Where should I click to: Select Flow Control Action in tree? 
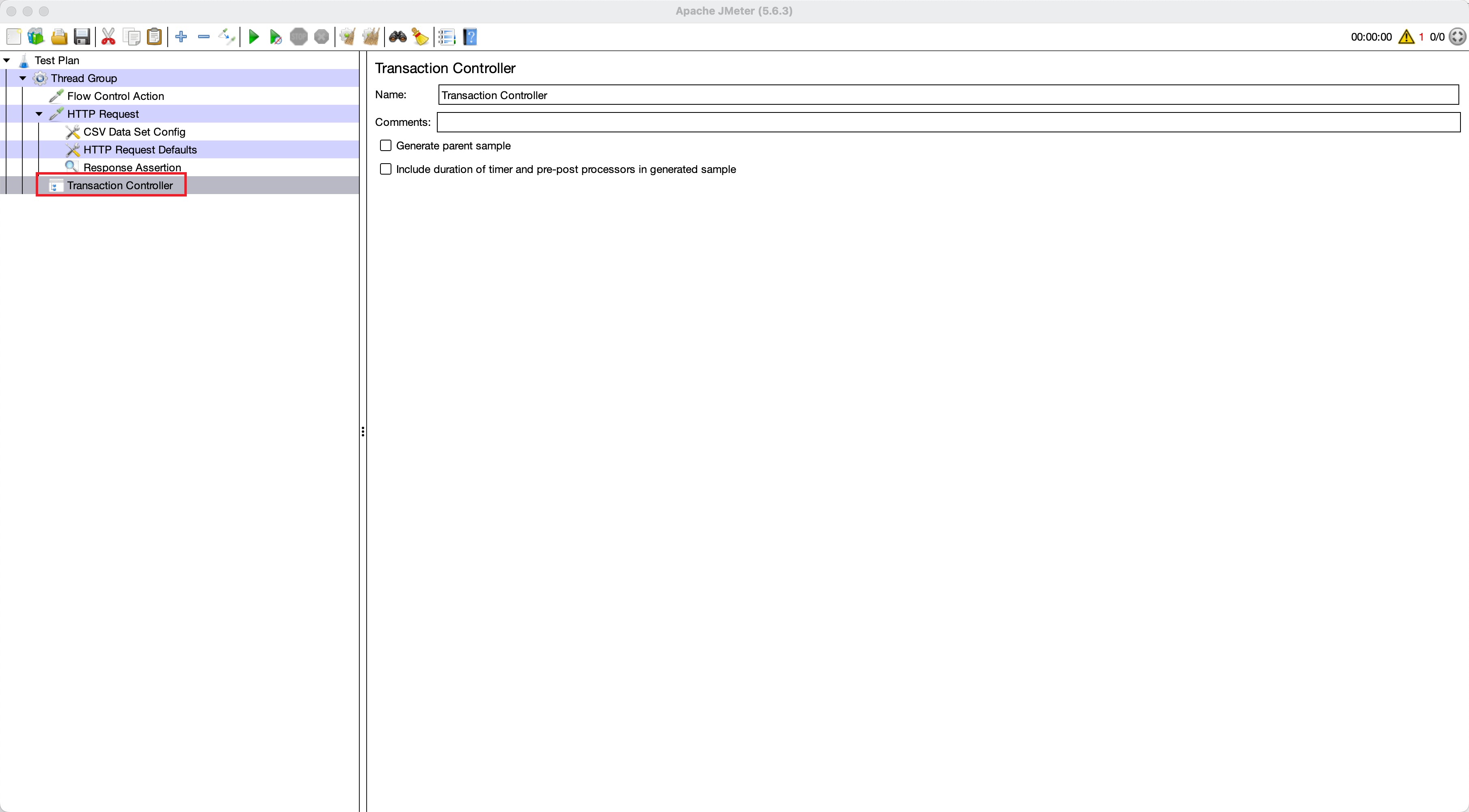pos(116,96)
